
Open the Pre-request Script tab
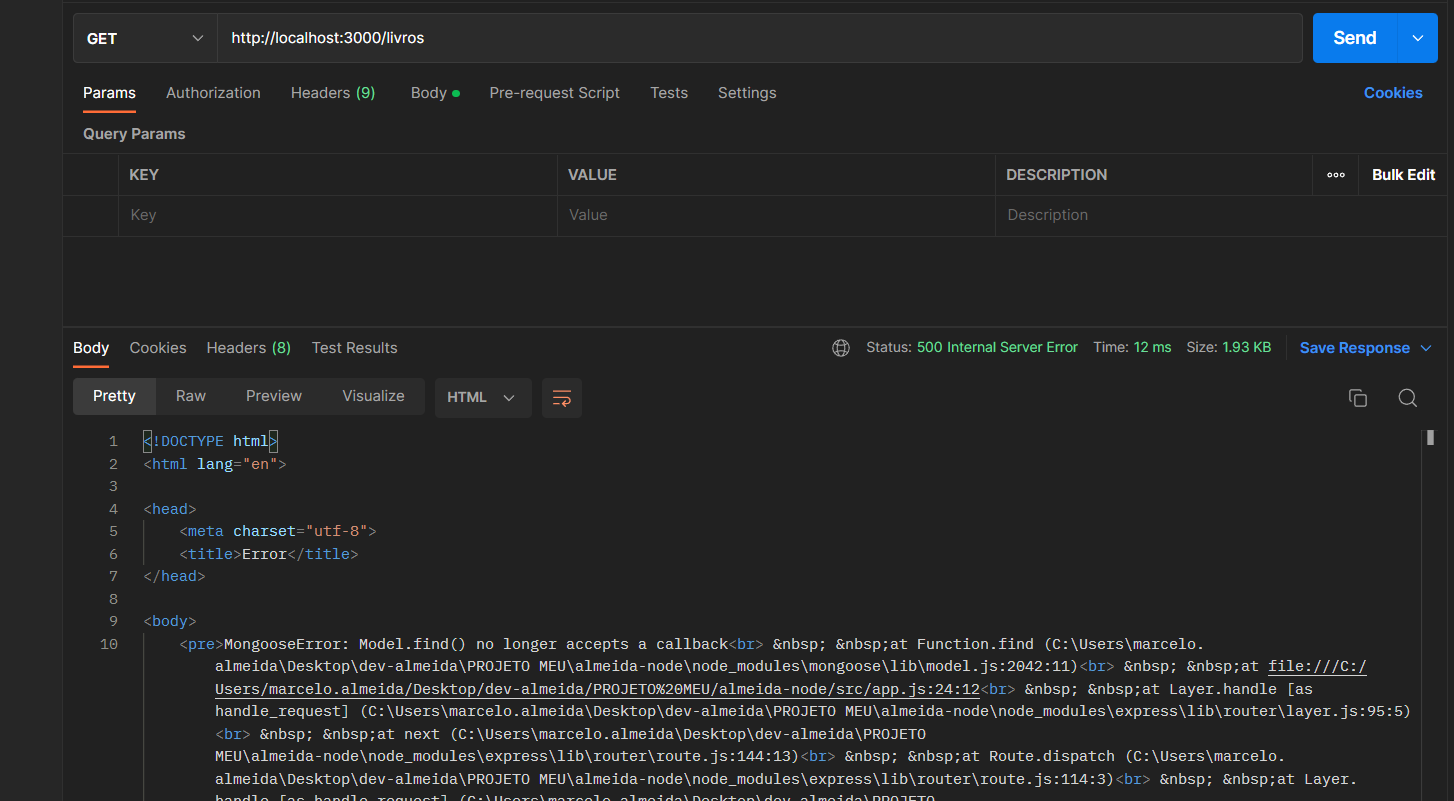554,93
